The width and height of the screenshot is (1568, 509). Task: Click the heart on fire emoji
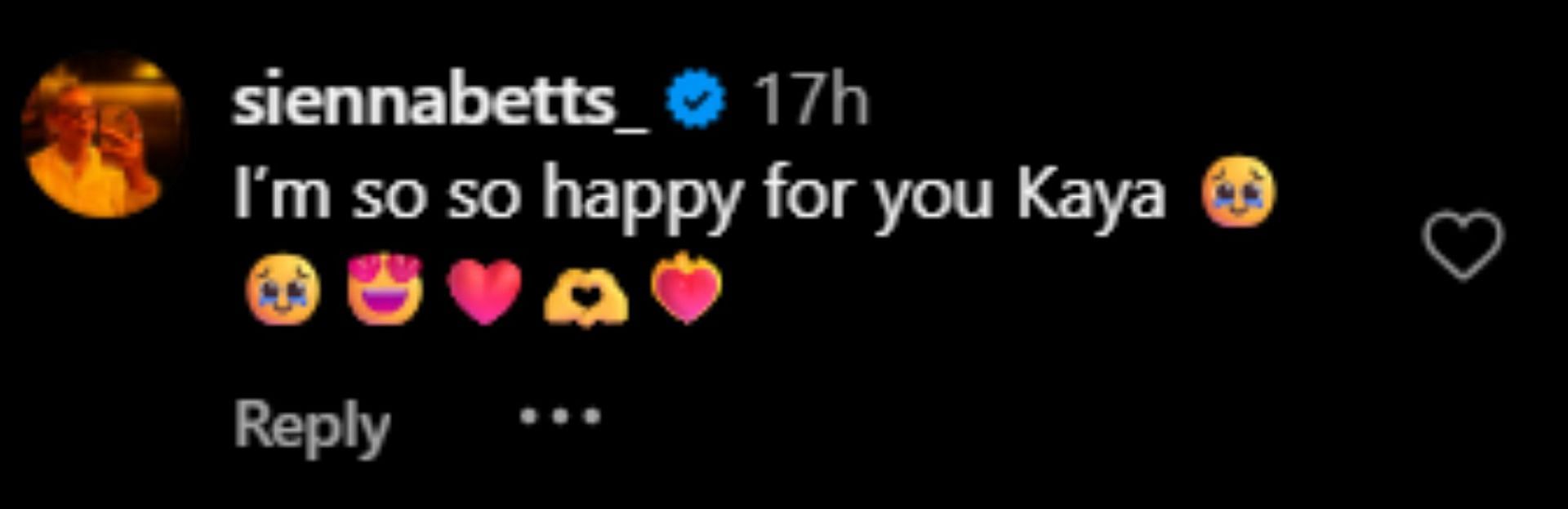pos(686,288)
